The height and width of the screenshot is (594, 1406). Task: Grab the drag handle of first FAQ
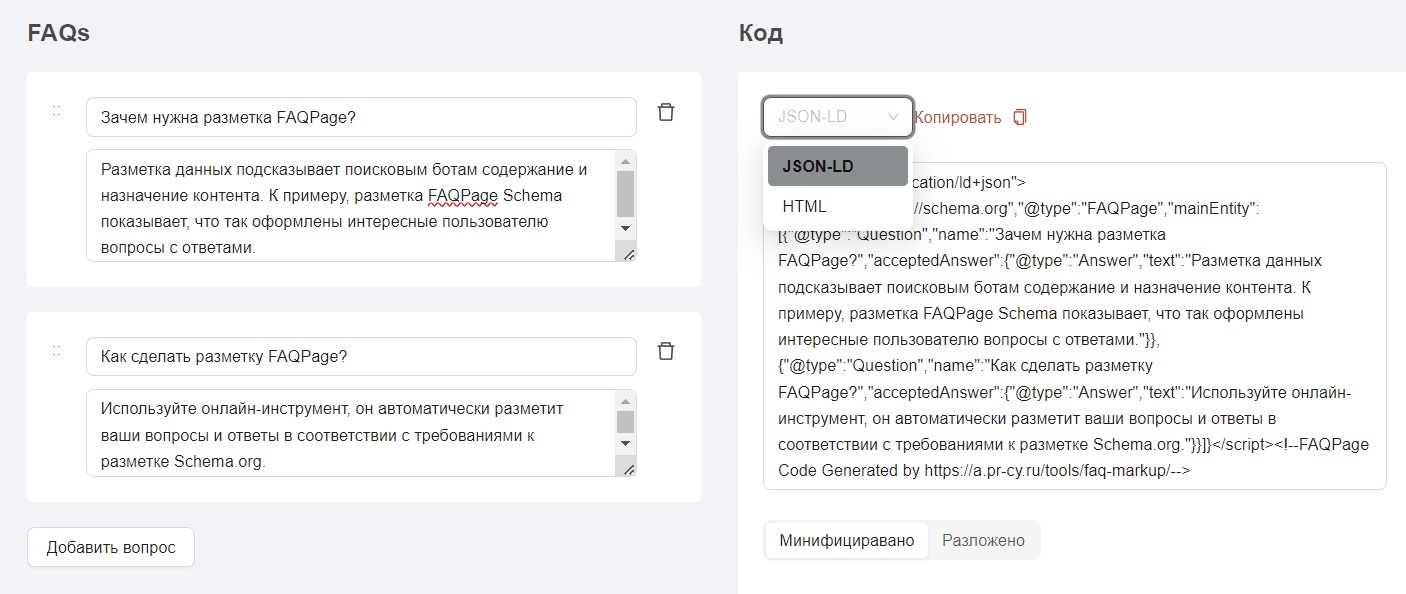coord(56,111)
